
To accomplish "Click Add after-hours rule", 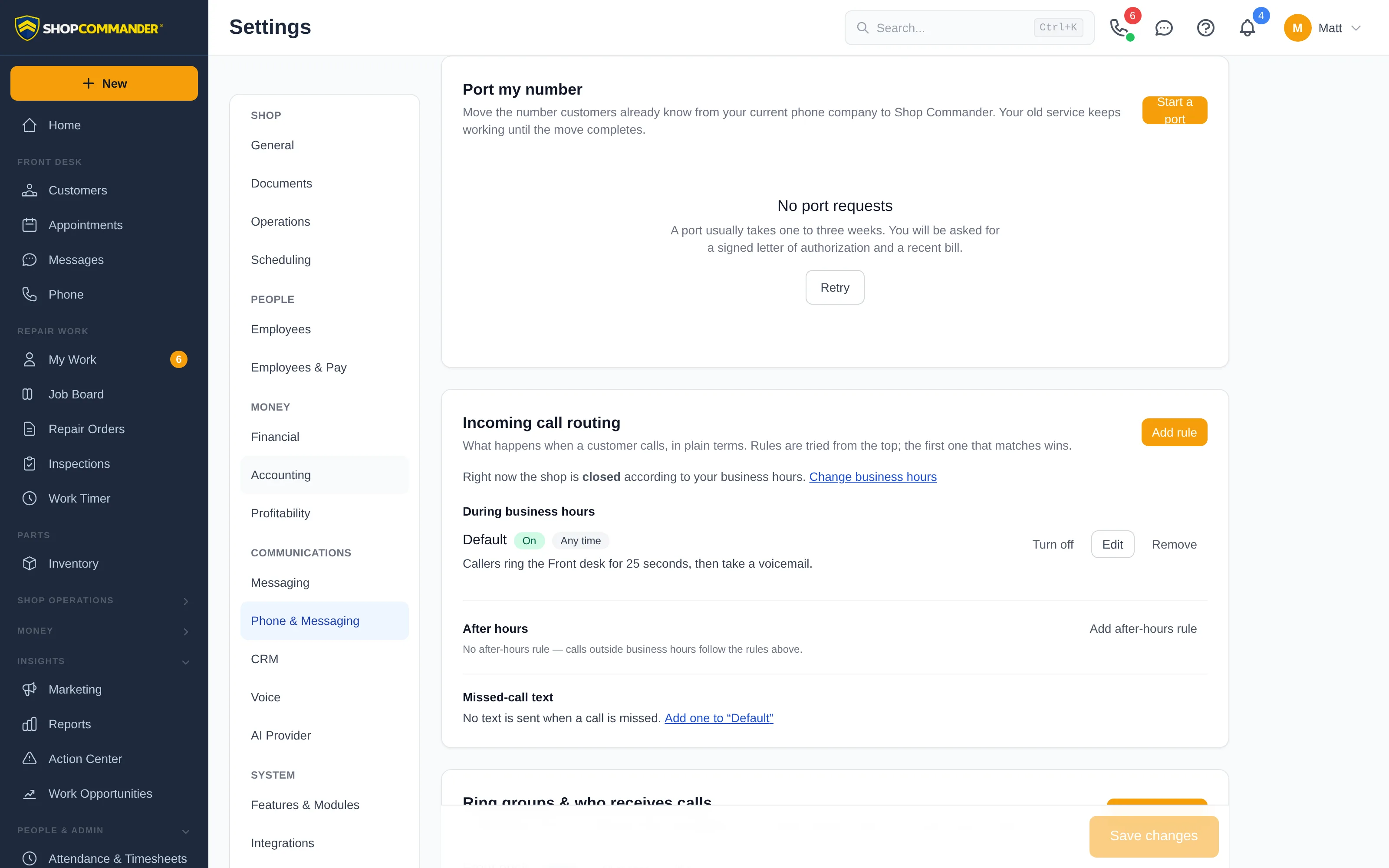I will click(1143, 628).
